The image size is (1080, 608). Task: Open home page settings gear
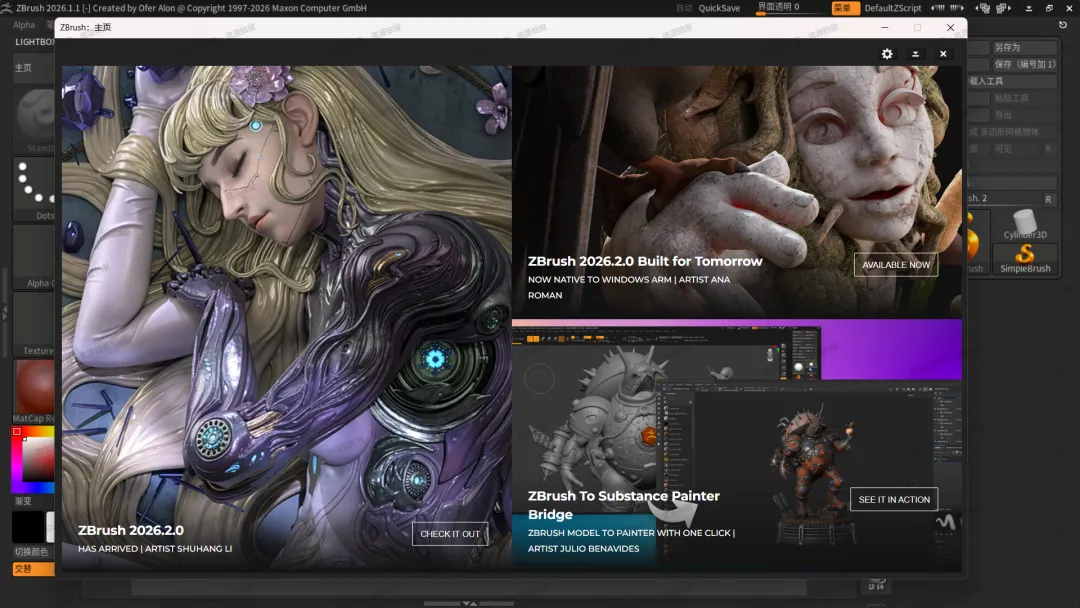tap(887, 54)
